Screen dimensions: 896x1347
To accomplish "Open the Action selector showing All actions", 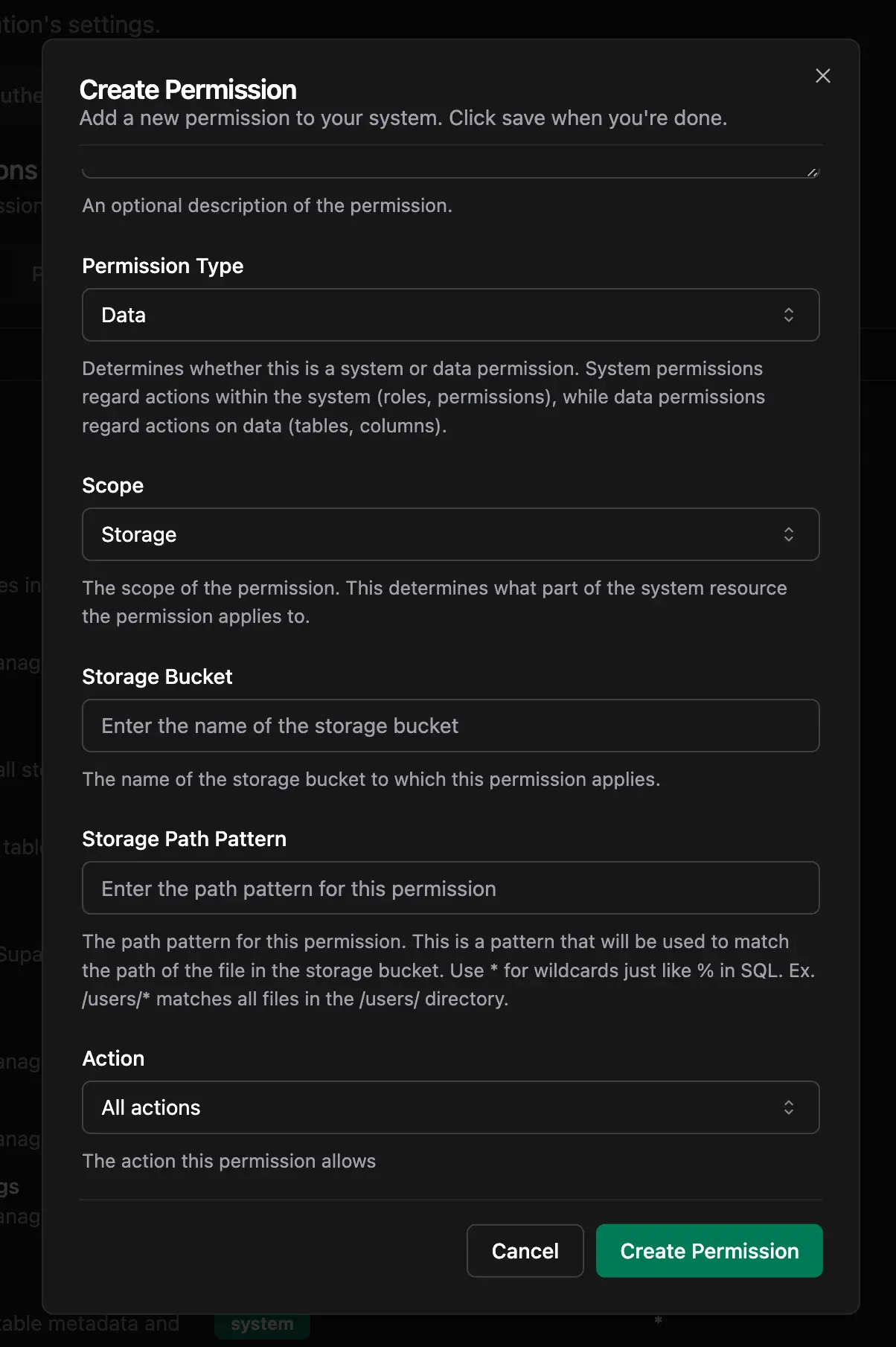I will coord(450,1107).
